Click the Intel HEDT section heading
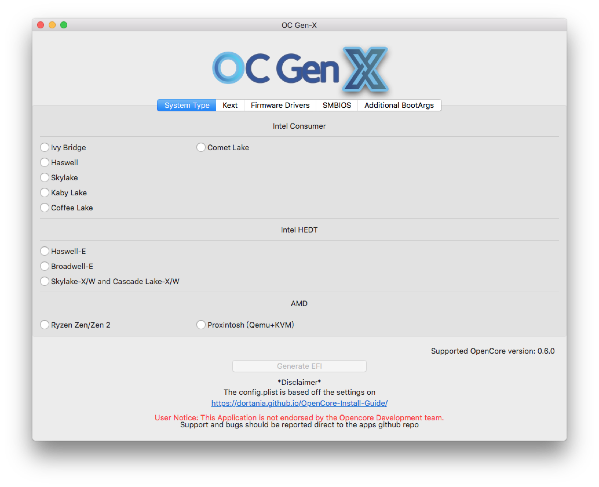The height and width of the screenshot is (487, 599). pos(299,230)
